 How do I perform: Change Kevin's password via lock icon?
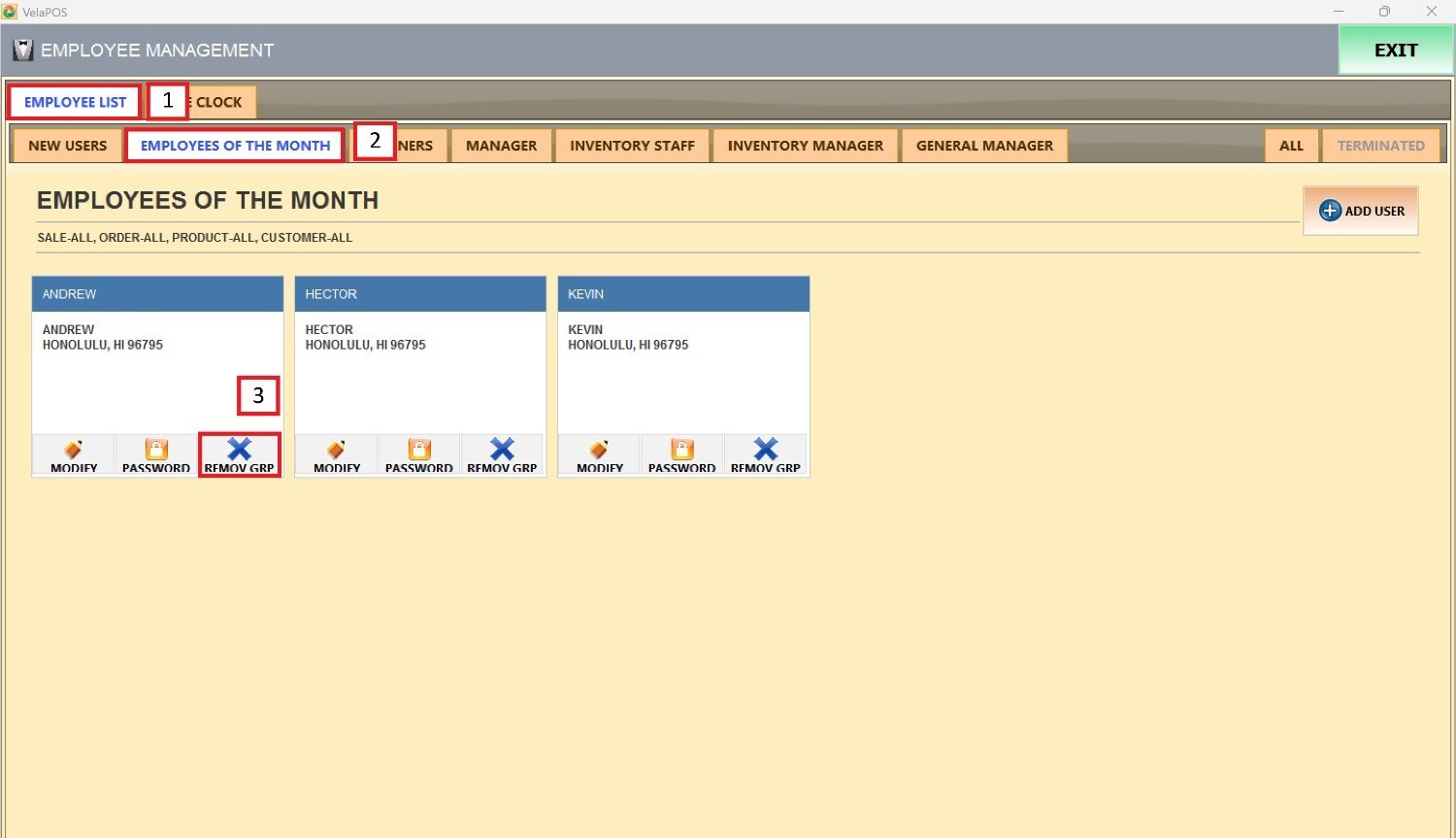click(682, 450)
